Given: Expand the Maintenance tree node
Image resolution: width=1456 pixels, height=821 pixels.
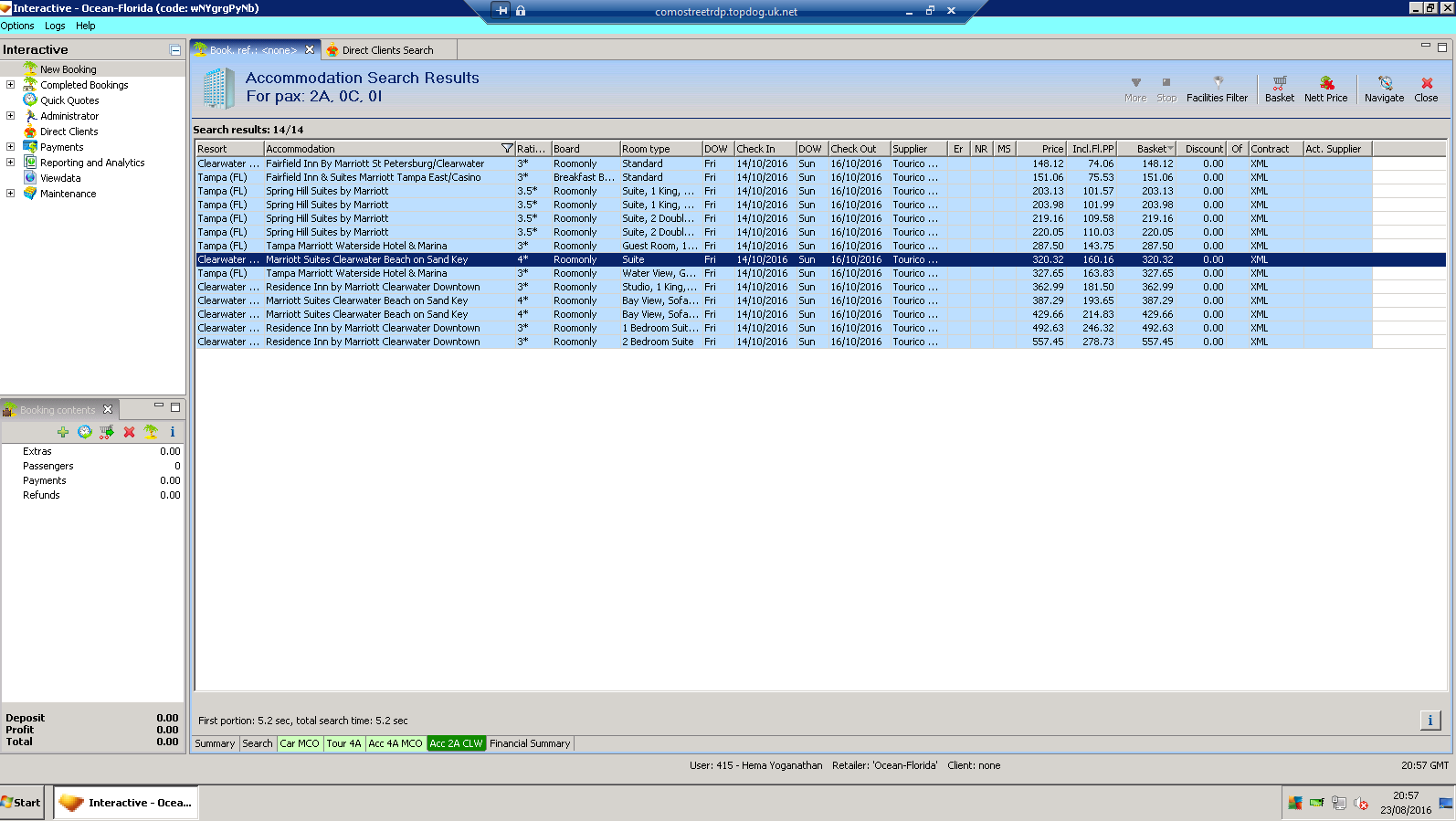Looking at the screenshot, I should point(10,194).
